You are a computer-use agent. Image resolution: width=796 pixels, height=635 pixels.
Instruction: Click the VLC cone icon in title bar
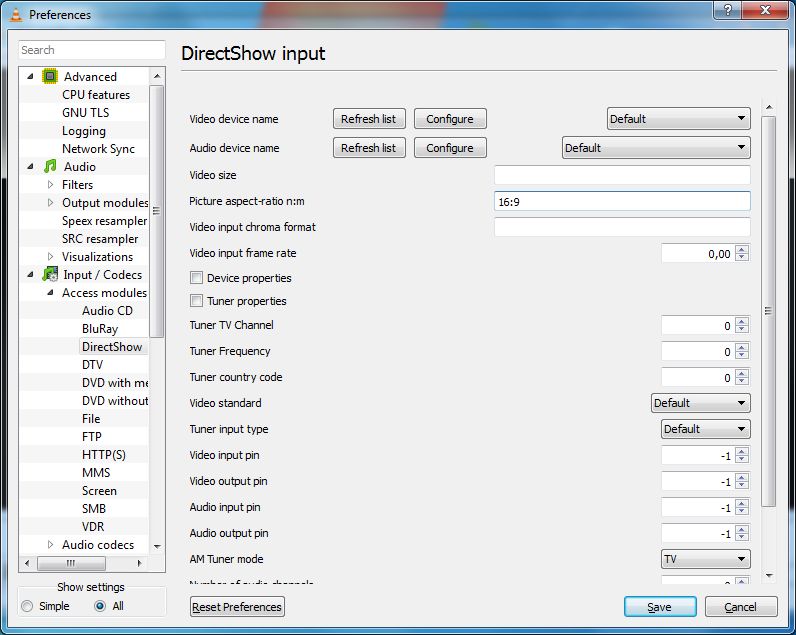(16, 15)
